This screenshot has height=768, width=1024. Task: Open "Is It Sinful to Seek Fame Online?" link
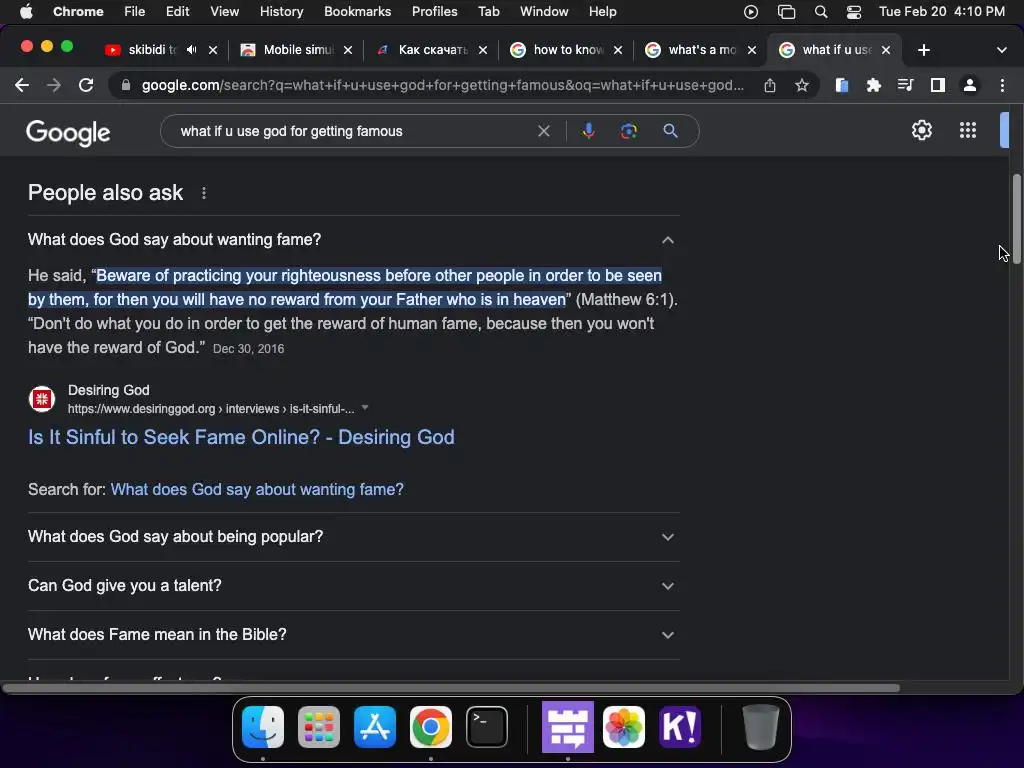pos(241,437)
